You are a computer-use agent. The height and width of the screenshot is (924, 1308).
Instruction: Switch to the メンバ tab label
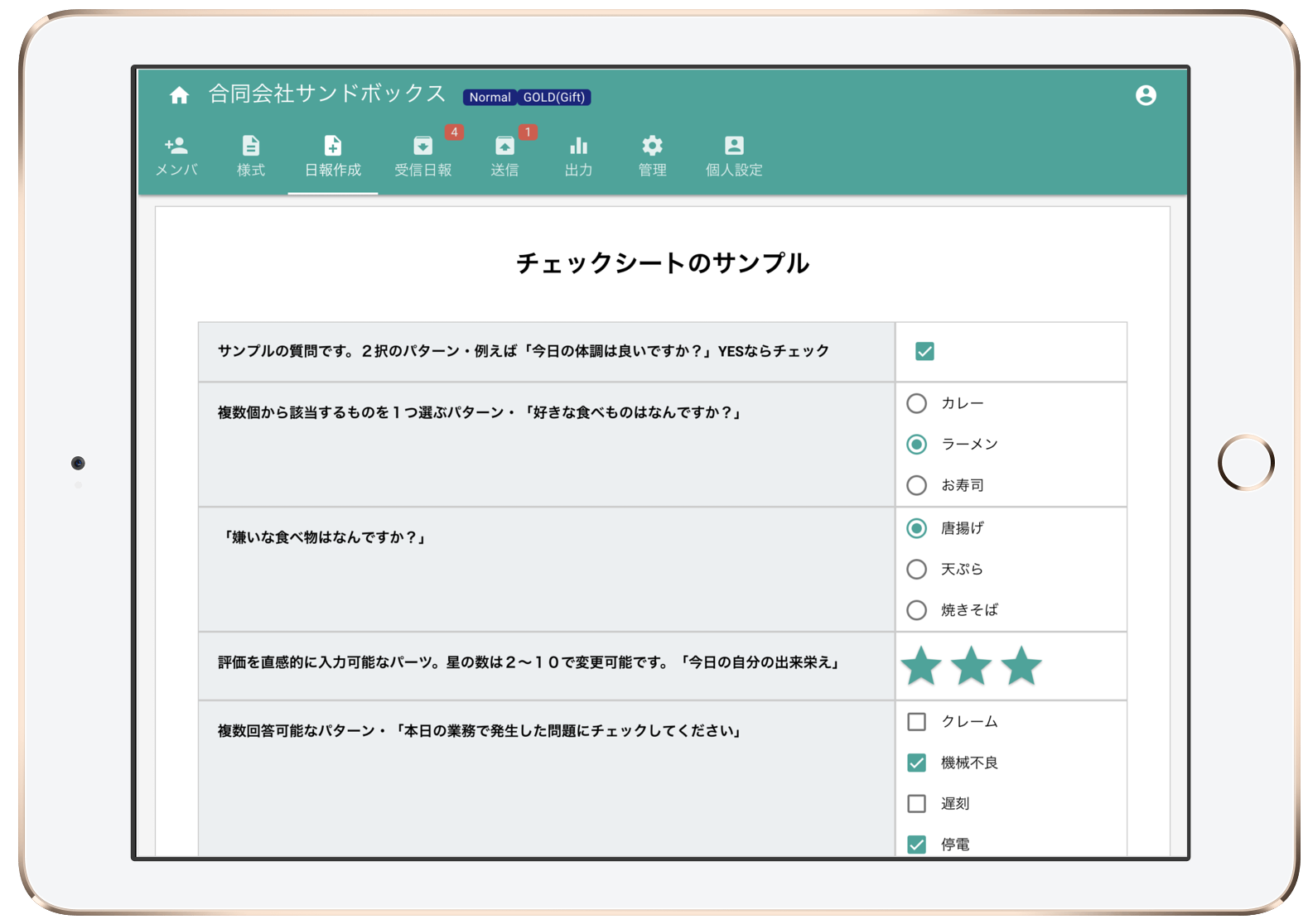(176, 170)
